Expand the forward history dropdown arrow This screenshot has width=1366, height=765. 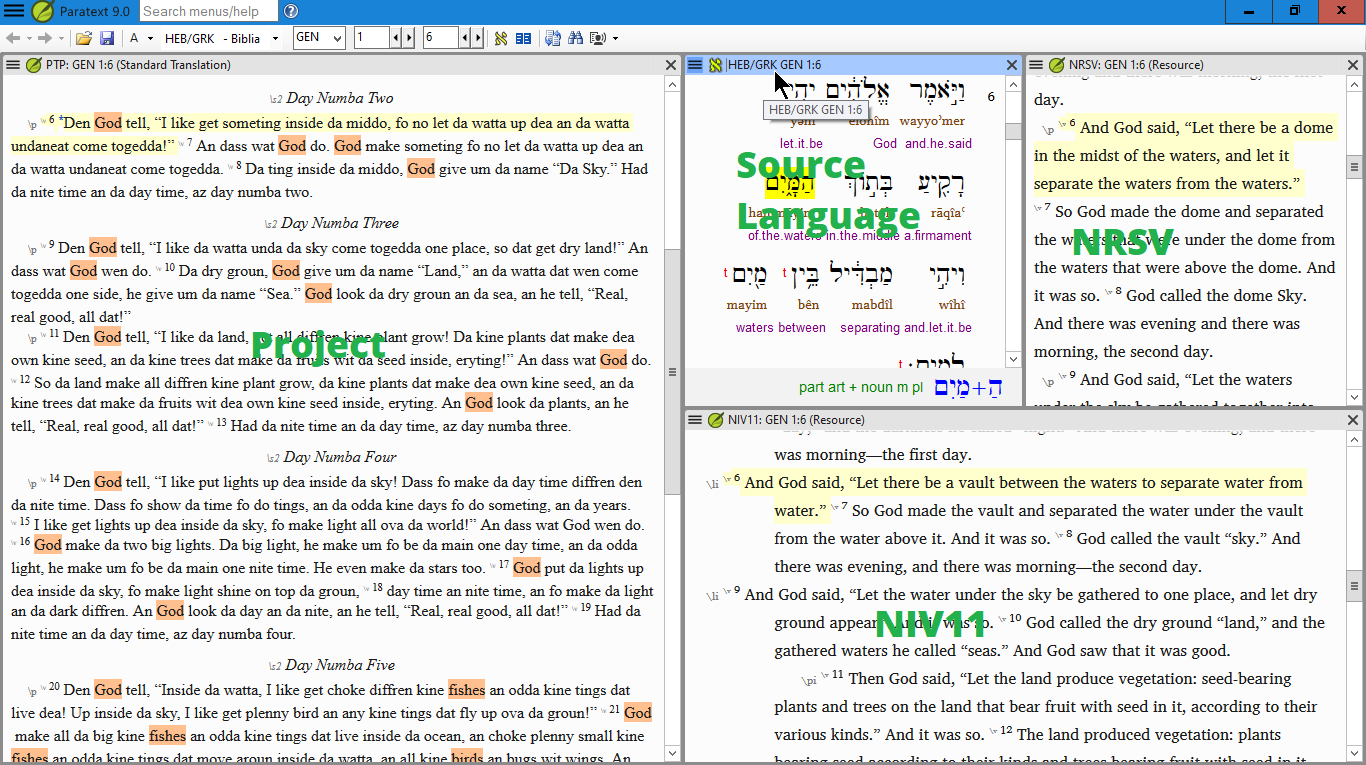click(x=61, y=38)
